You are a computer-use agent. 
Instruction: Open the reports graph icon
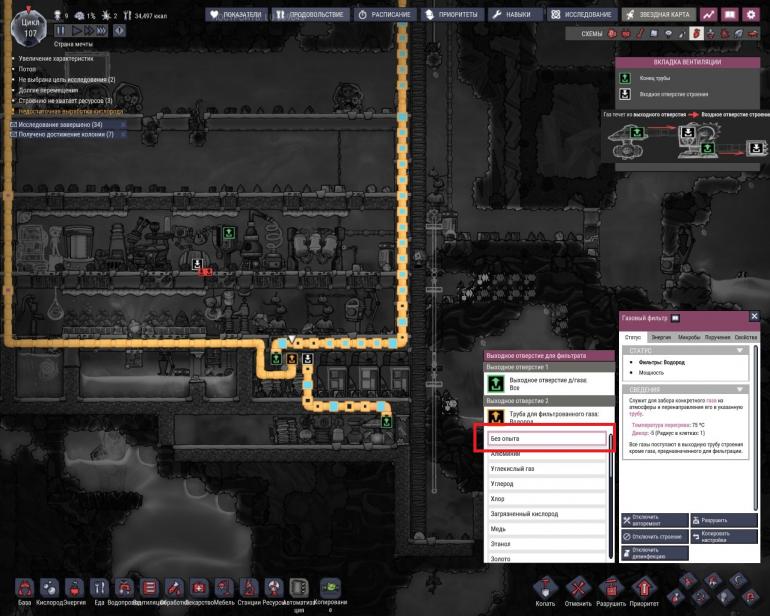coord(709,15)
